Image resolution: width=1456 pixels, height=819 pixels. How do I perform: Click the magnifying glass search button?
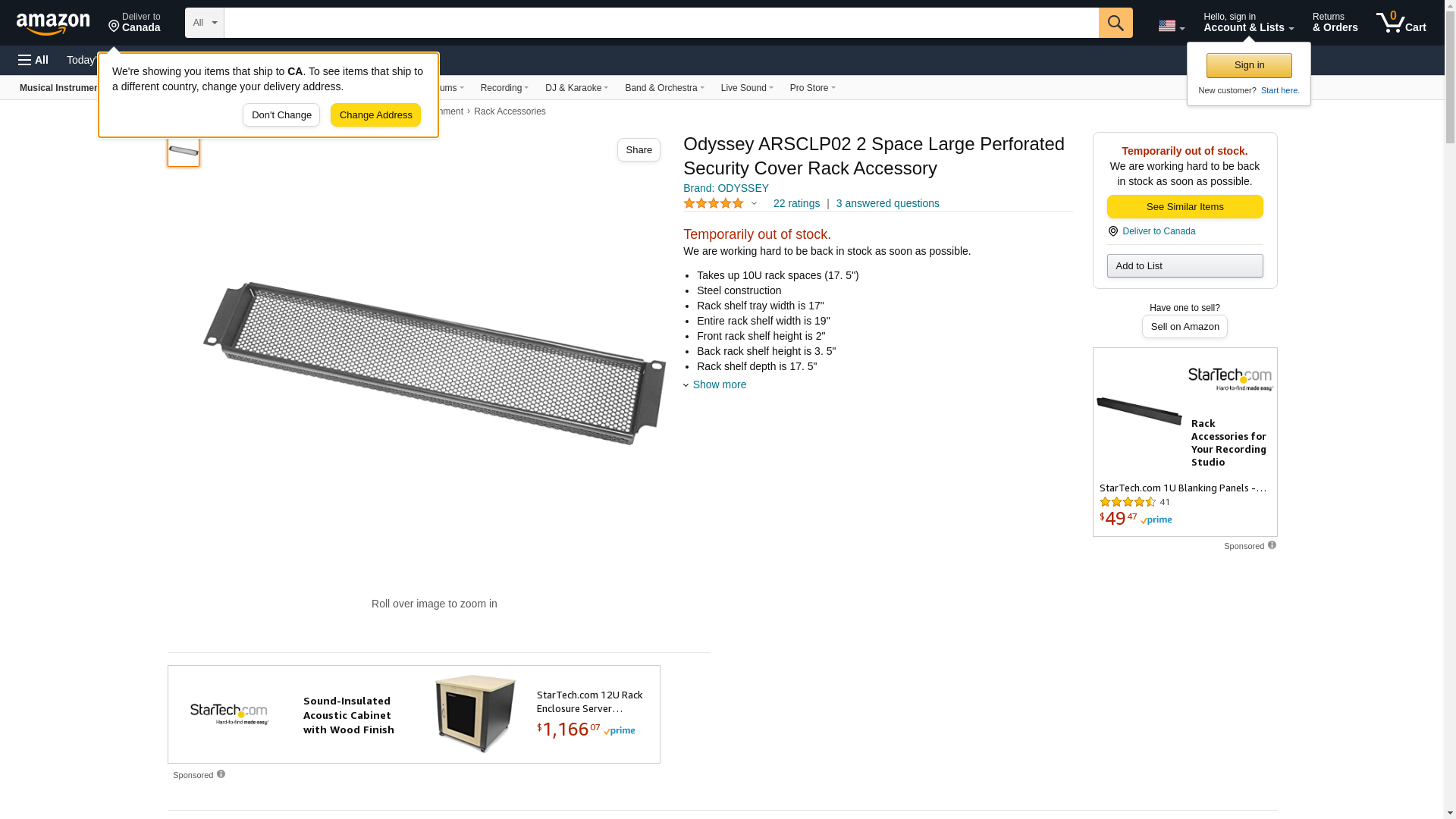(x=1116, y=23)
